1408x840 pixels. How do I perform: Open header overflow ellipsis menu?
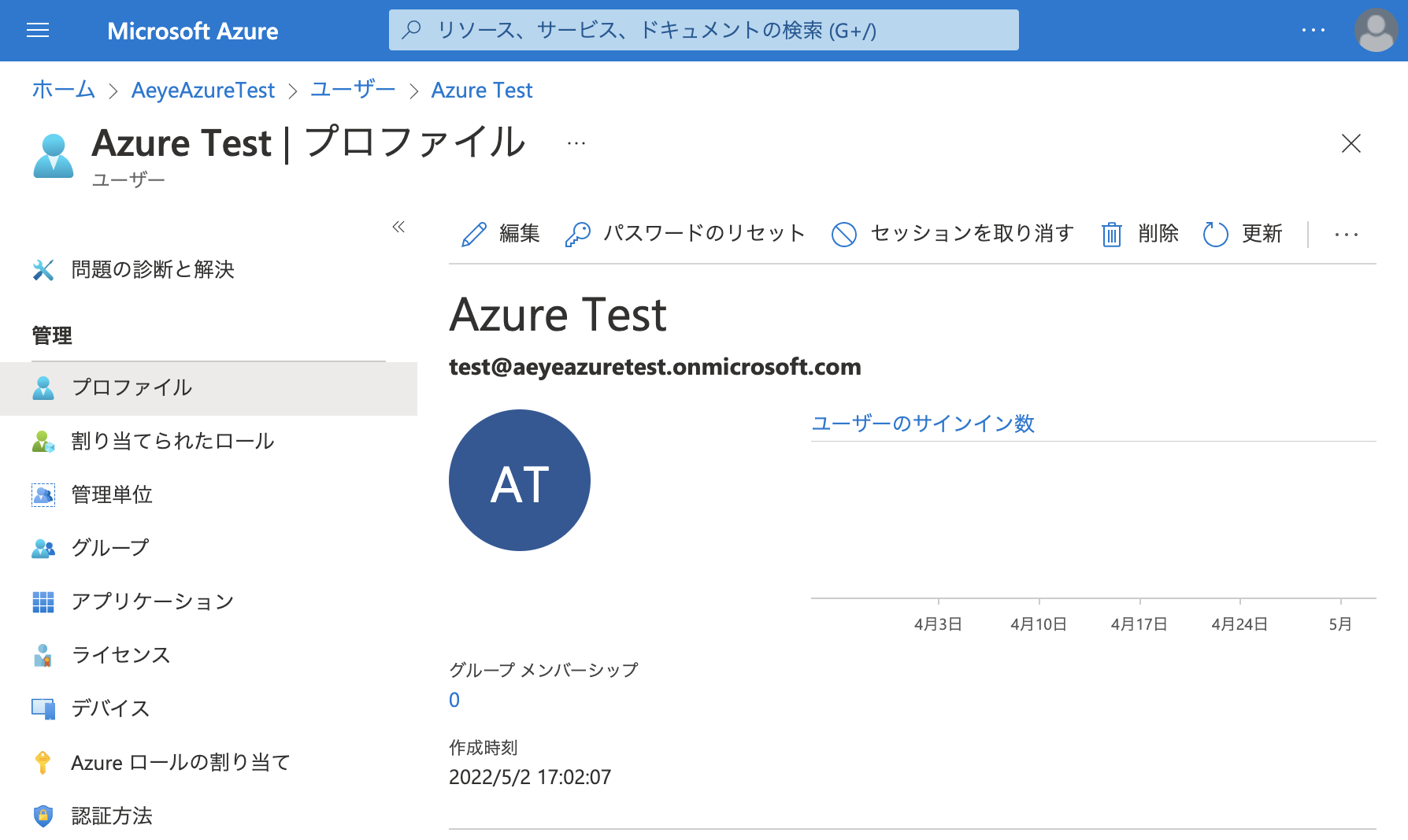click(x=1313, y=31)
